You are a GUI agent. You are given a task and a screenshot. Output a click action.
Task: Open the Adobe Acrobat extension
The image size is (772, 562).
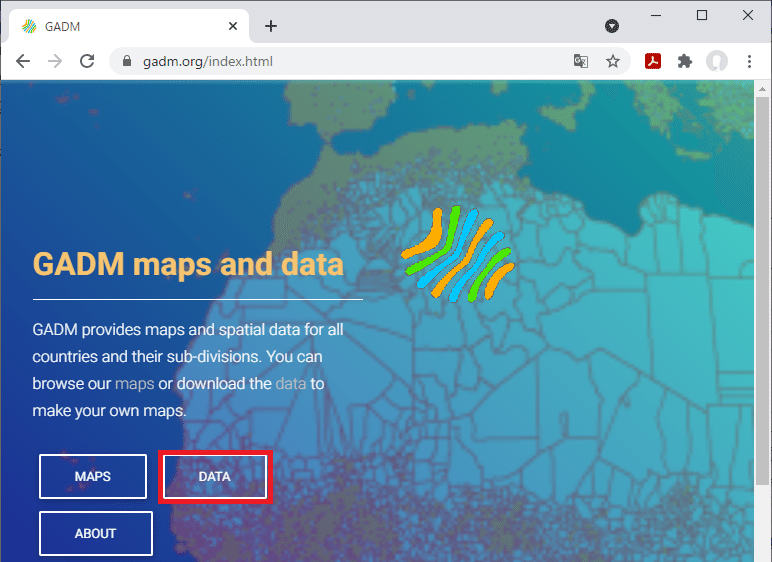[653, 61]
